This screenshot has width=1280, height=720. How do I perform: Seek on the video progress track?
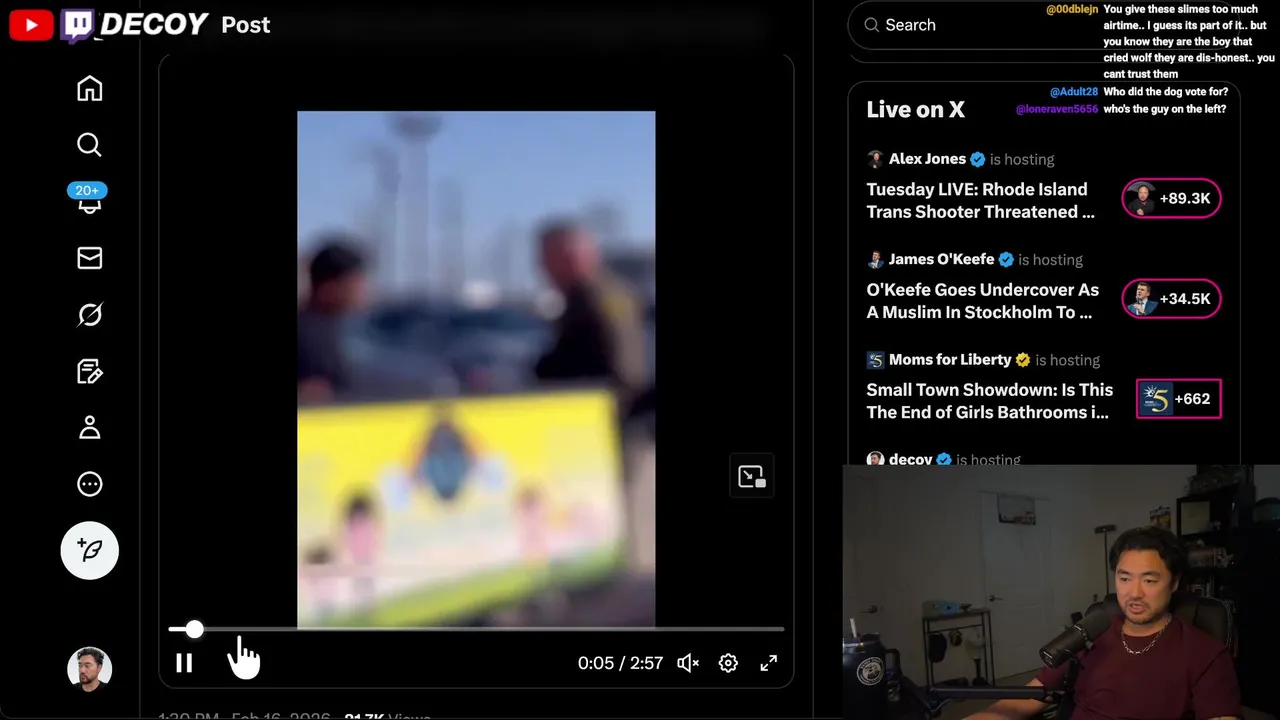pyautogui.click(x=476, y=629)
